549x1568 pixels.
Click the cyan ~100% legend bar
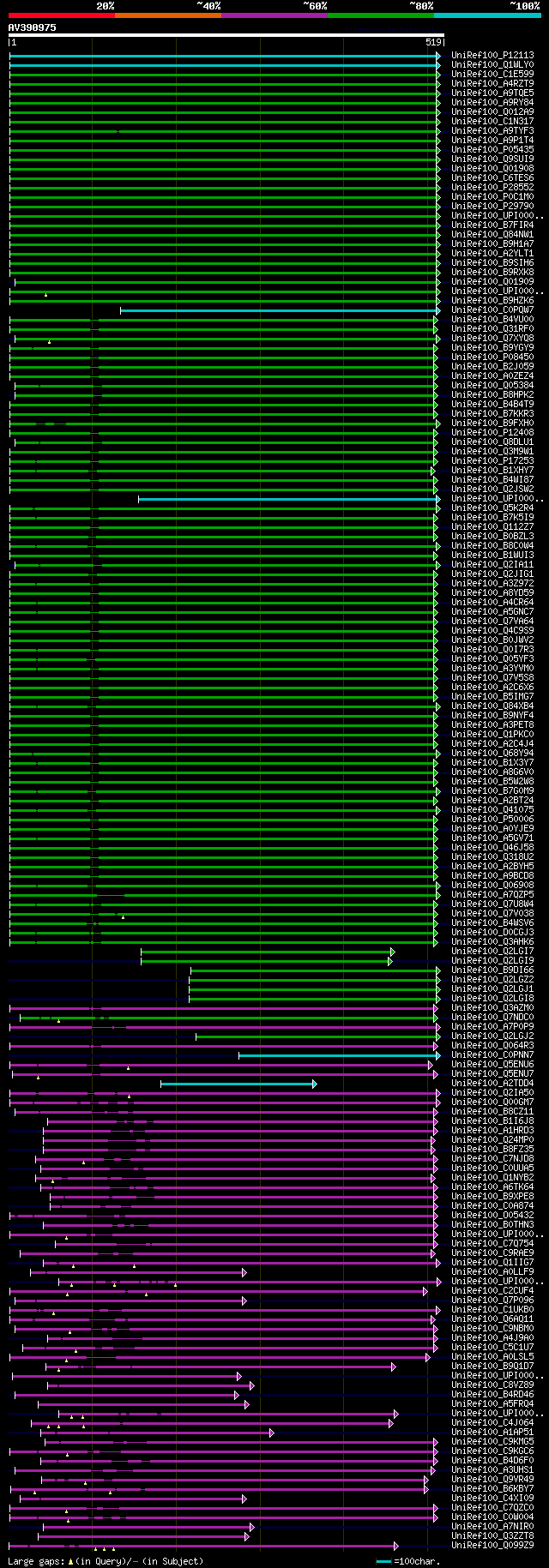[487, 15]
